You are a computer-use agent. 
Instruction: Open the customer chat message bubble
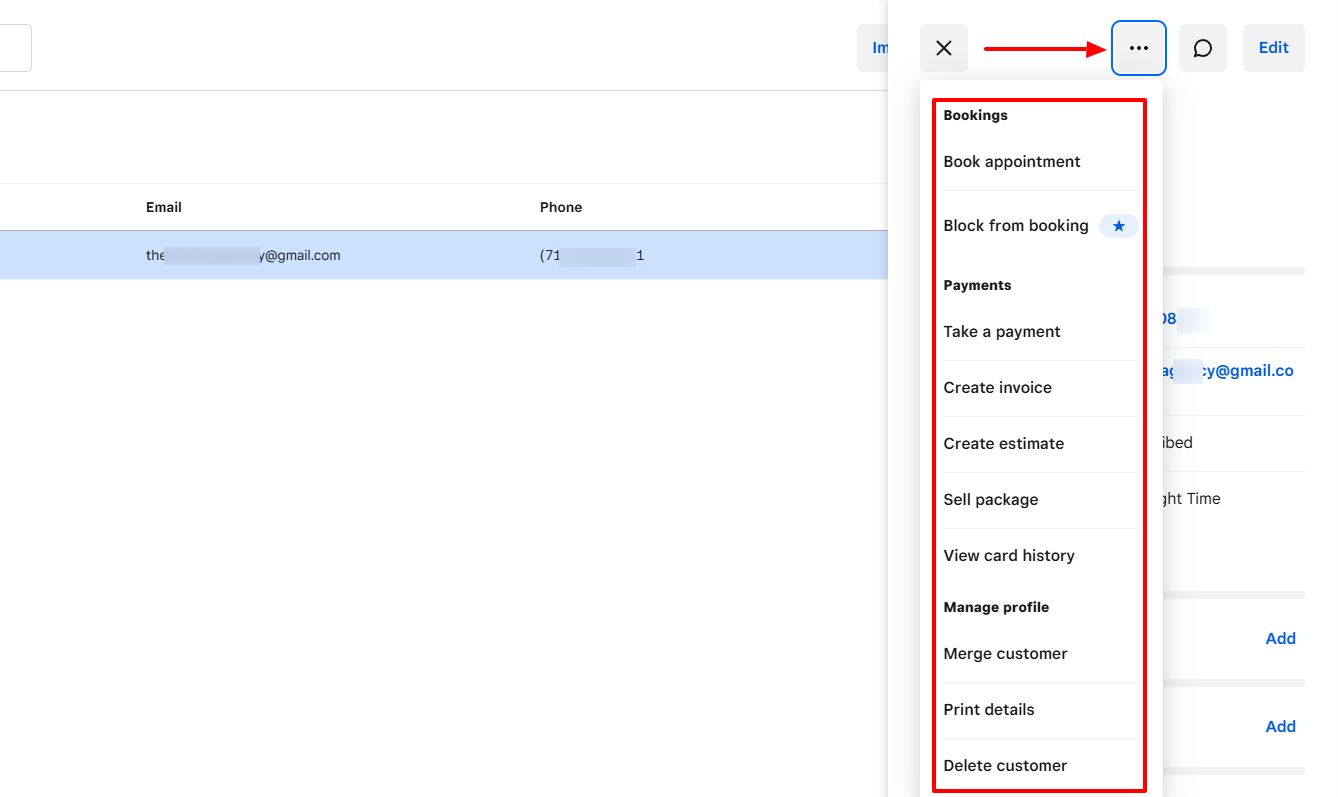(x=1202, y=47)
